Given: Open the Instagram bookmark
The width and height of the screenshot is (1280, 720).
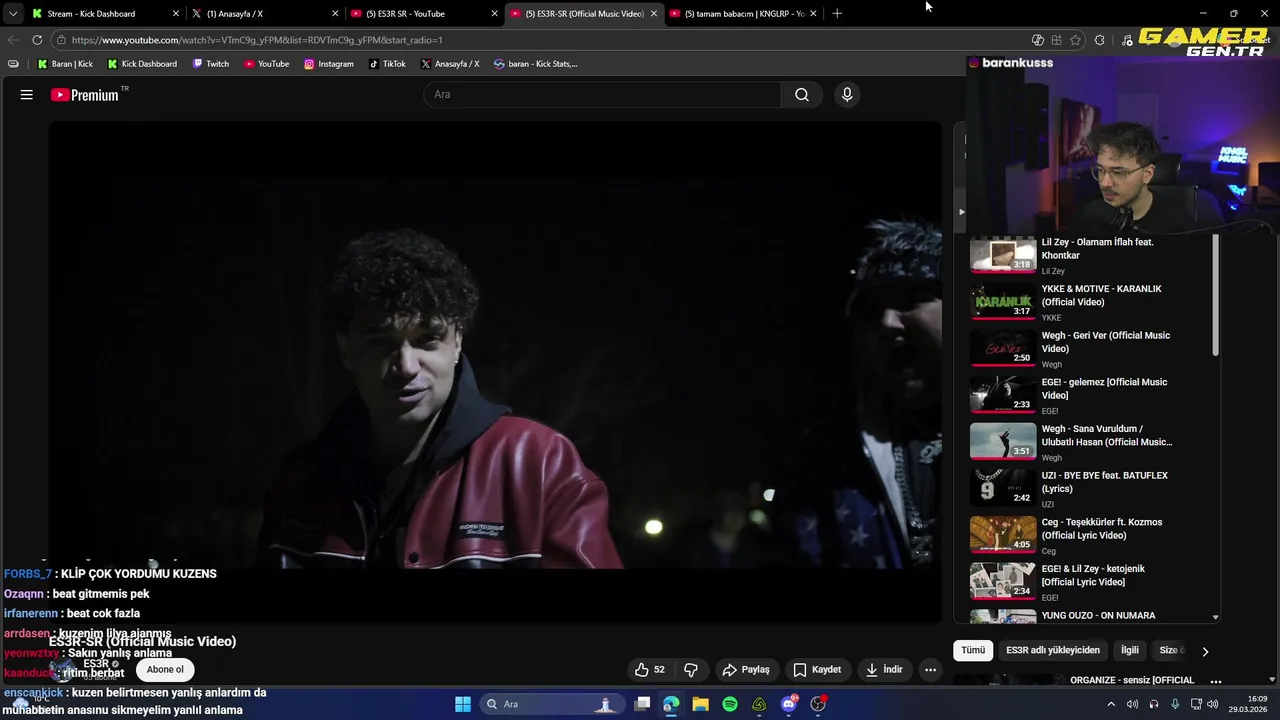Looking at the screenshot, I should pos(329,64).
